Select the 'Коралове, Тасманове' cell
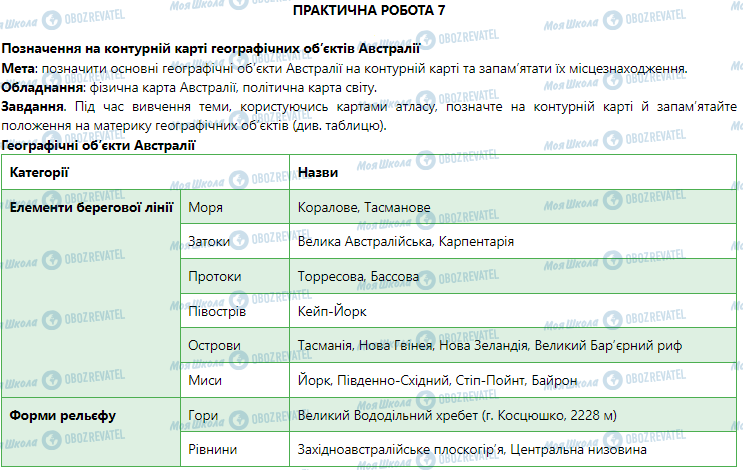 pos(364,208)
